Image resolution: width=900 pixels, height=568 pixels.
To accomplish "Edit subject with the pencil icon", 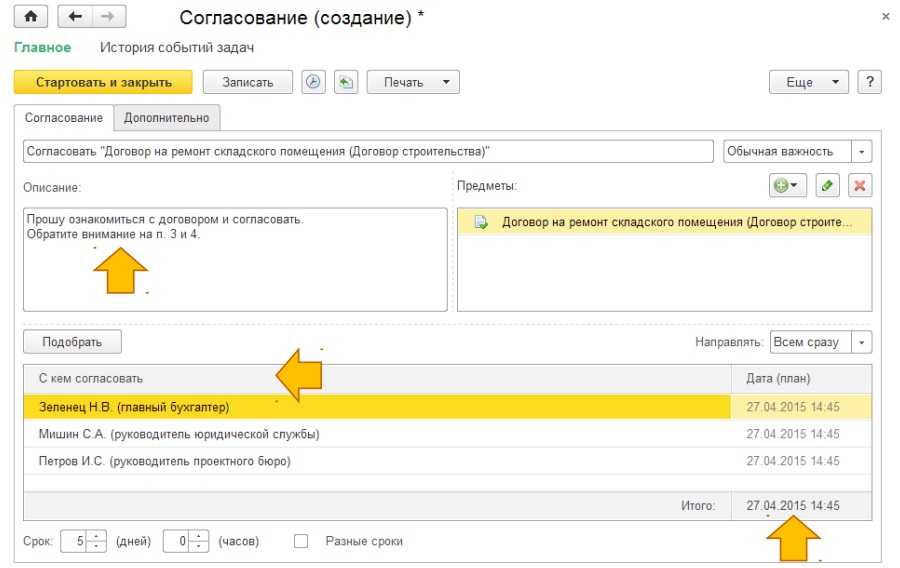I will [826, 185].
